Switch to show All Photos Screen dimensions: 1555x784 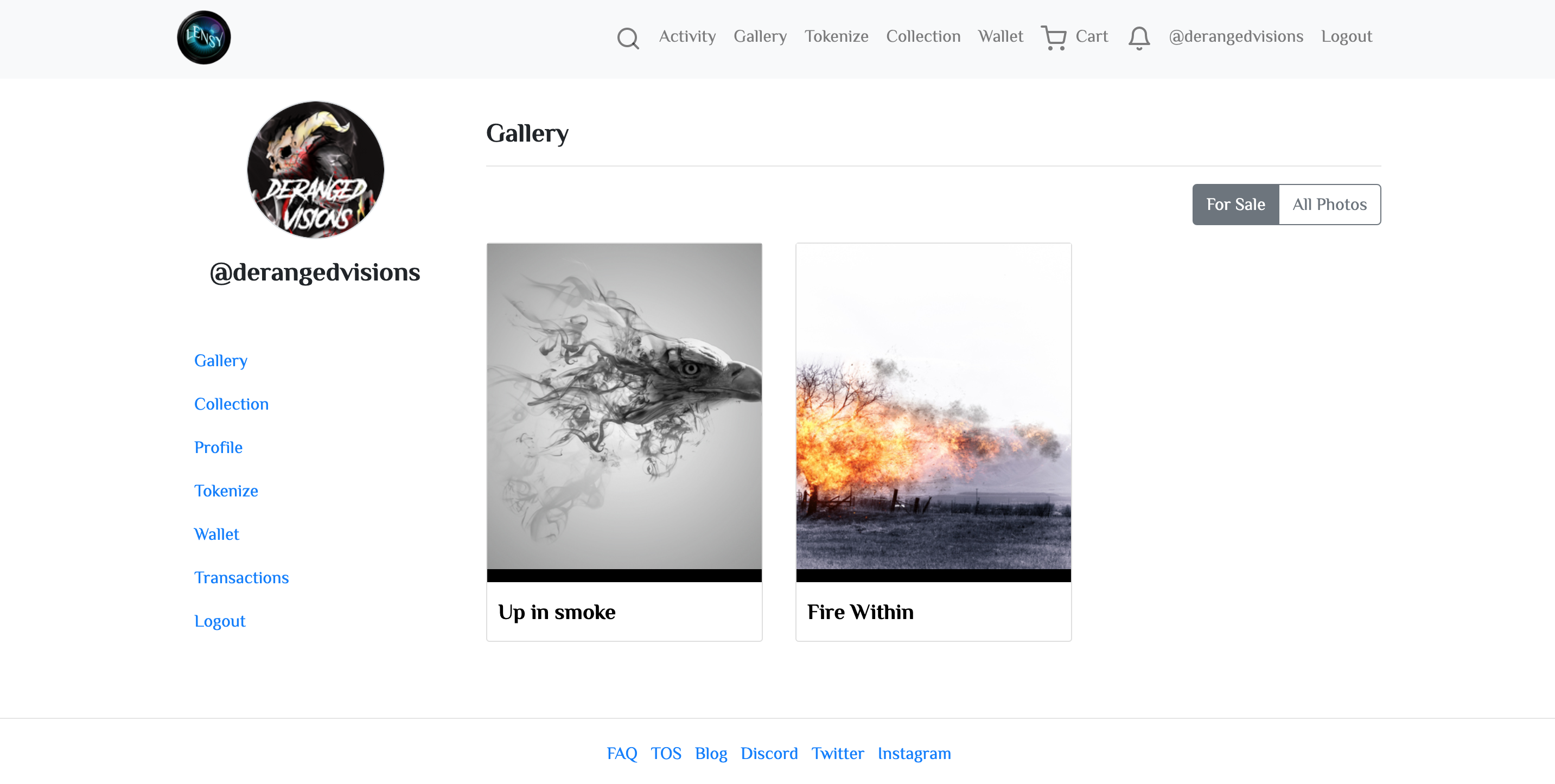[1329, 204]
